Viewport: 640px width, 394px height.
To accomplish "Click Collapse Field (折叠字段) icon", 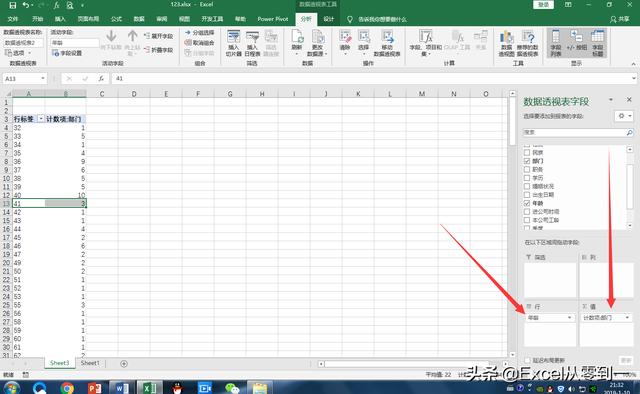I will 159,50.
